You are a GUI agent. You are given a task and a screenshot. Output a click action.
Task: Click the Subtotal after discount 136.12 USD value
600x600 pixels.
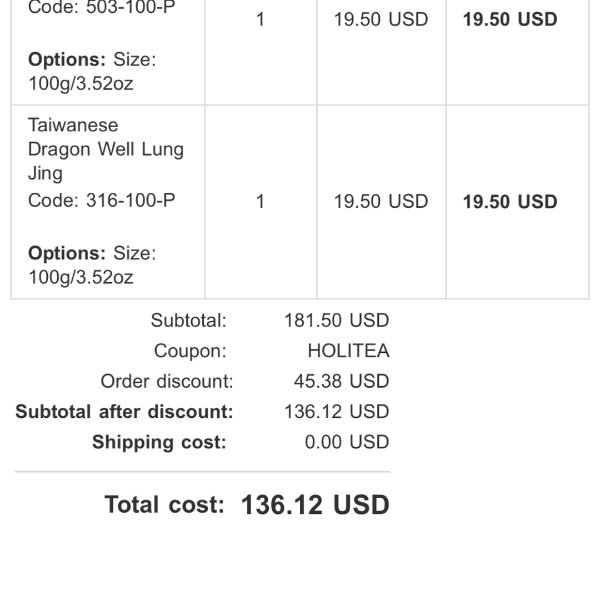pyautogui.click(x=336, y=412)
